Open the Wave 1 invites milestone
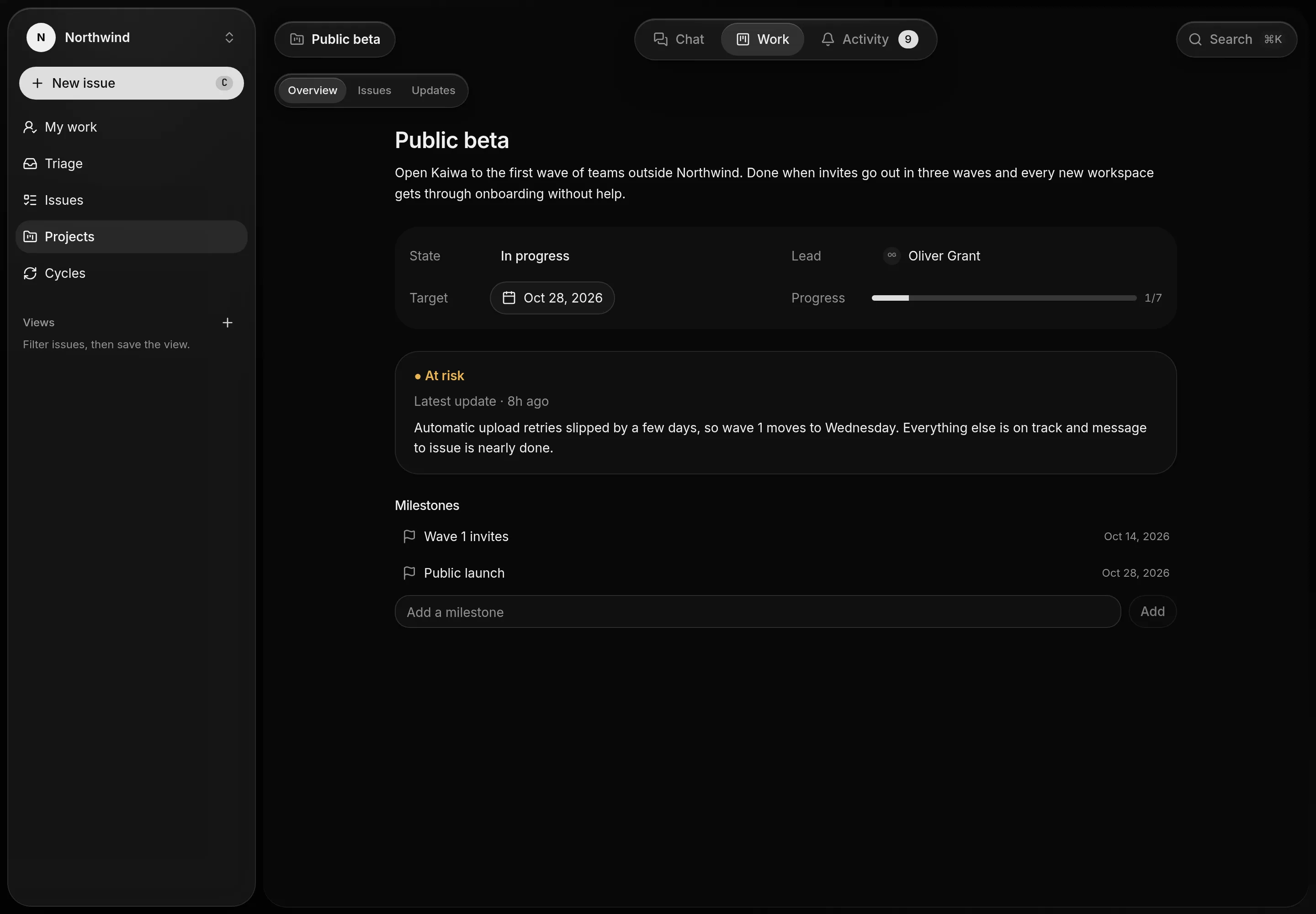 [x=785, y=537]
